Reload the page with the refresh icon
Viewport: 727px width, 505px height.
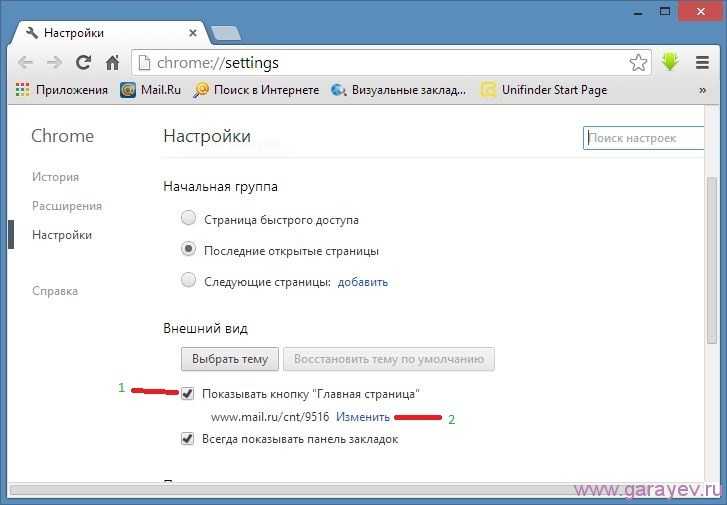click(x=83, y=62)
